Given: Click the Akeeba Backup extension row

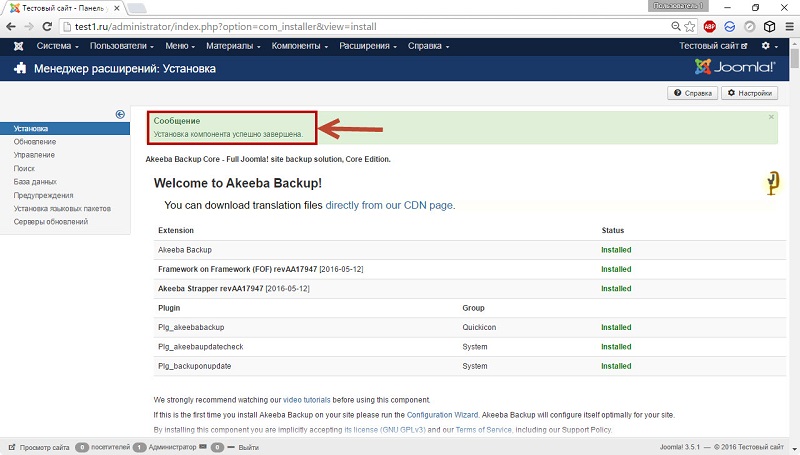Looking at the screenshot, I should (x=469, y=250).
